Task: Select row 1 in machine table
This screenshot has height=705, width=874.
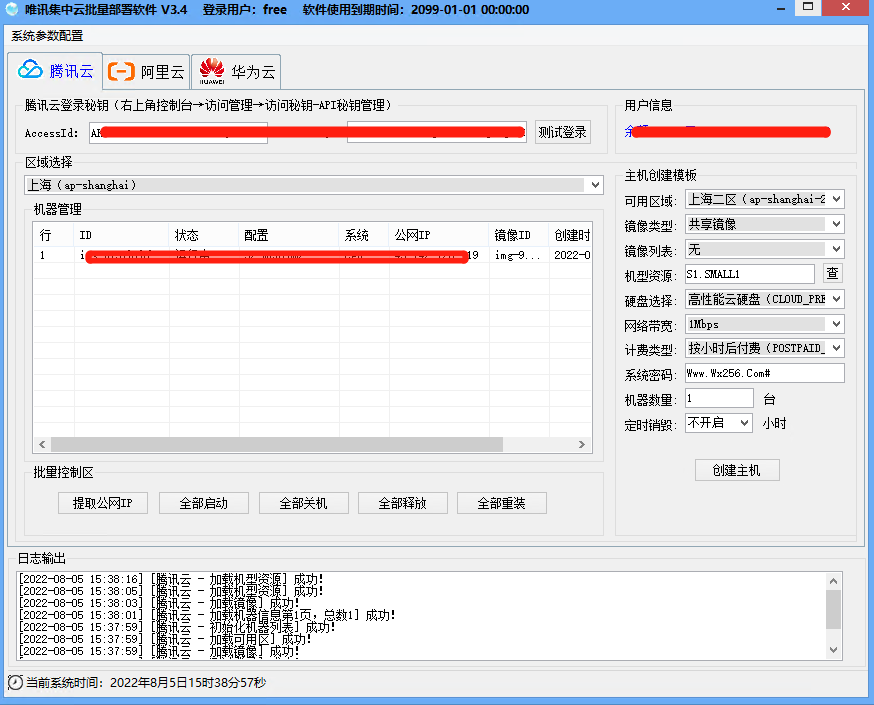Action: [x=312, y=255]
